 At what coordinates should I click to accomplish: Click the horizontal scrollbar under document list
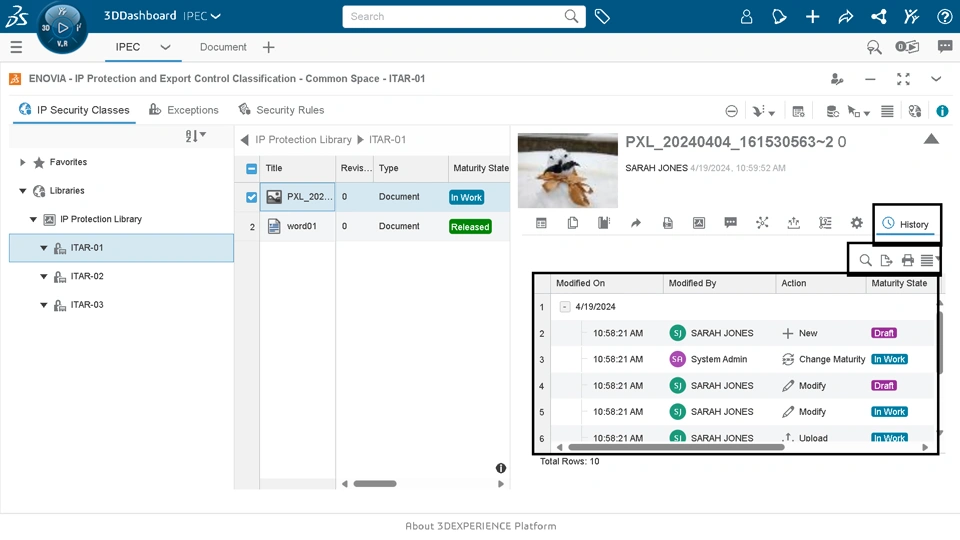pos(375,484)
